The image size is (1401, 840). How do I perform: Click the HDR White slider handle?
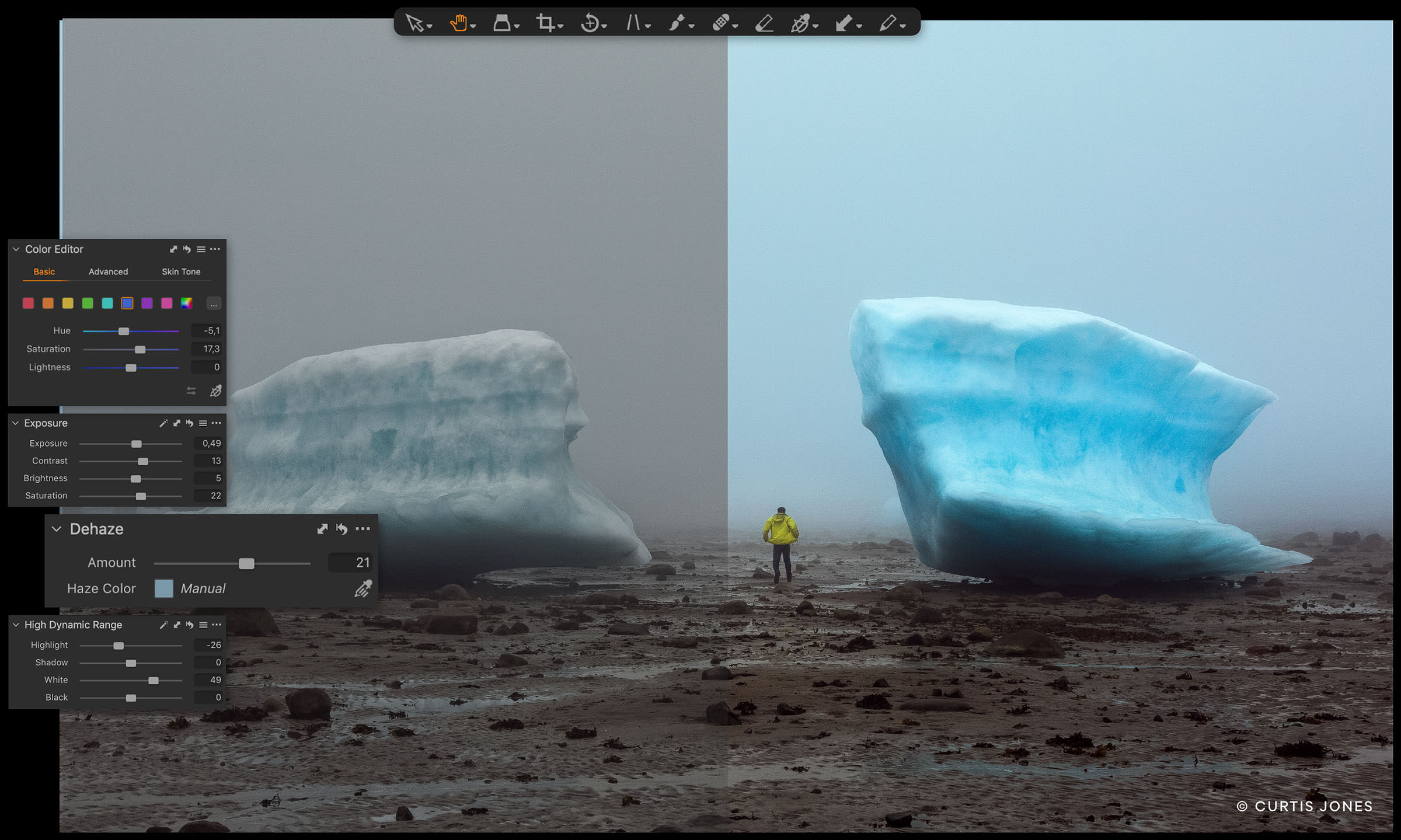154,681
